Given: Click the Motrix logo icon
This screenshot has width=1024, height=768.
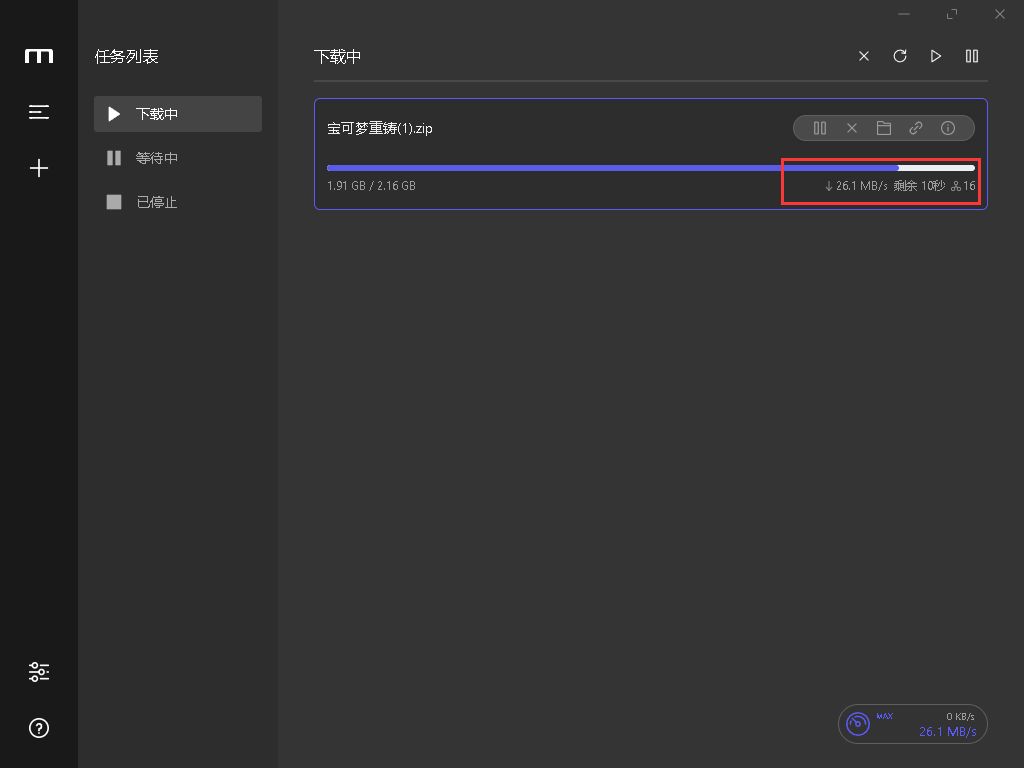Looking at the screenshot, I should (x=39, y=56).
